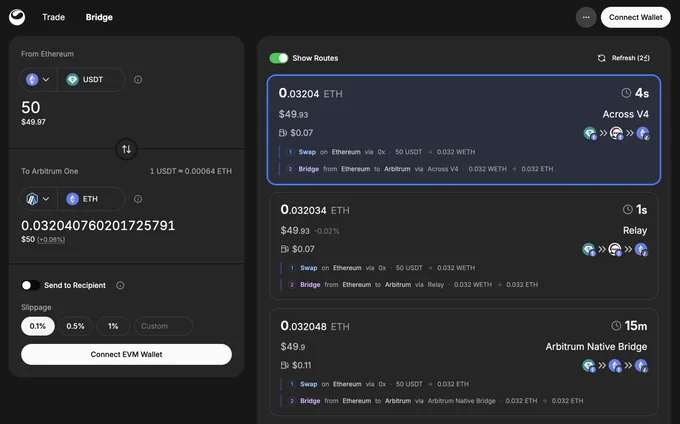Click the clock icon next to 1s
This screenshot has width=680, height=424.
(628, 209)
